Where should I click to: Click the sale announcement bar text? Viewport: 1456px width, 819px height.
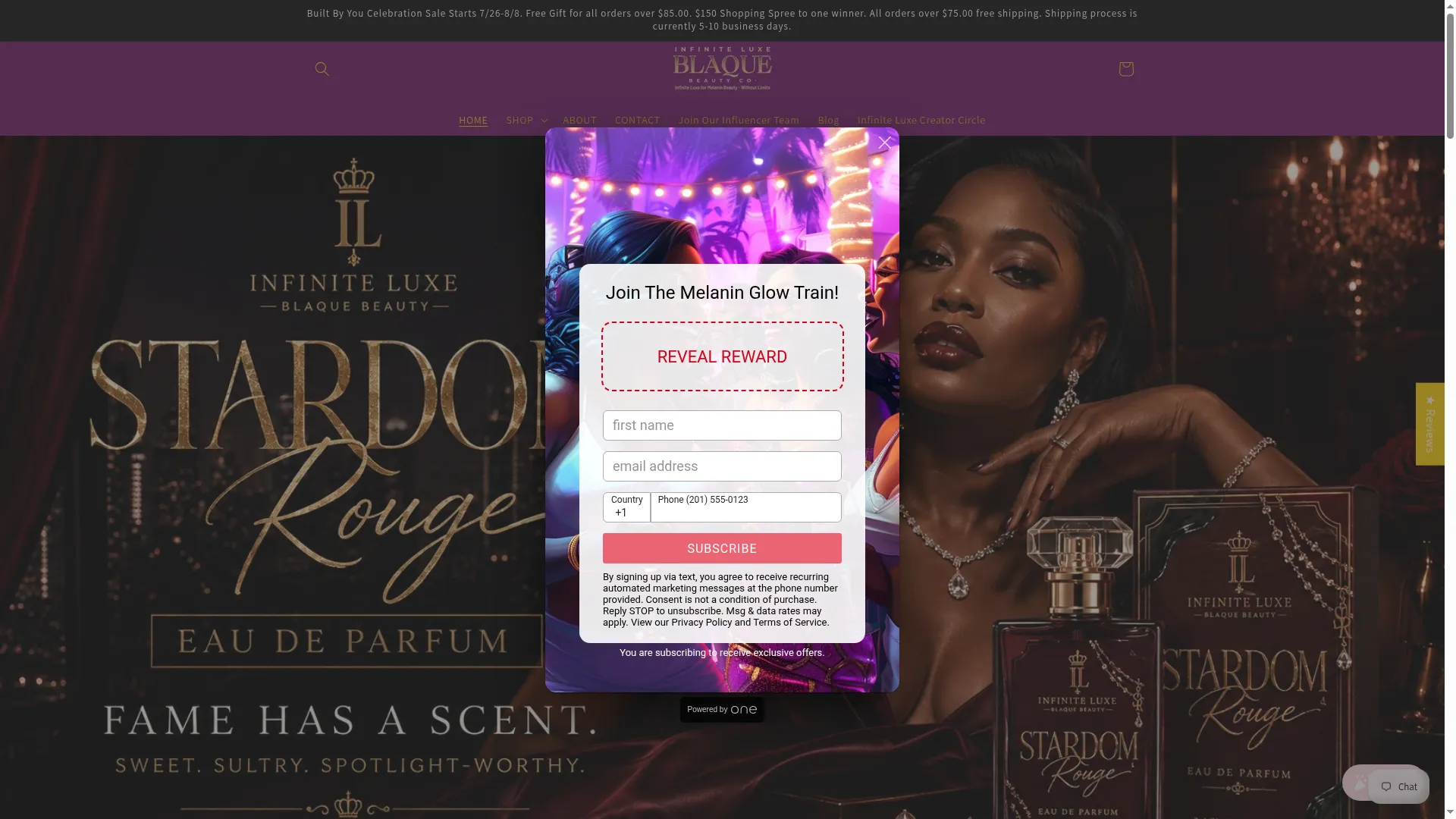[722, 20]
